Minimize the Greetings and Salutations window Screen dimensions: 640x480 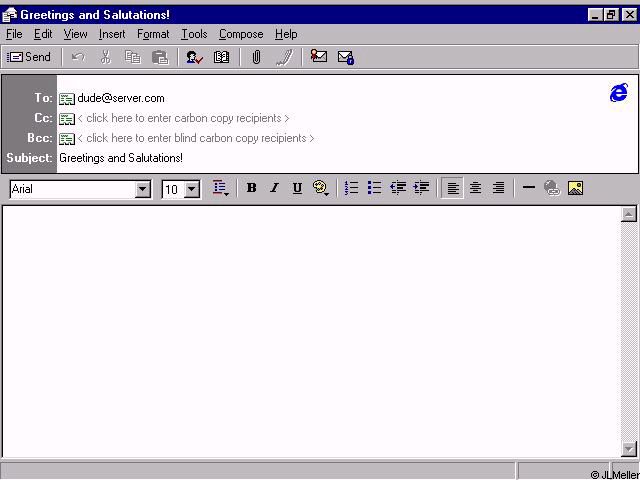click(596, 15)
